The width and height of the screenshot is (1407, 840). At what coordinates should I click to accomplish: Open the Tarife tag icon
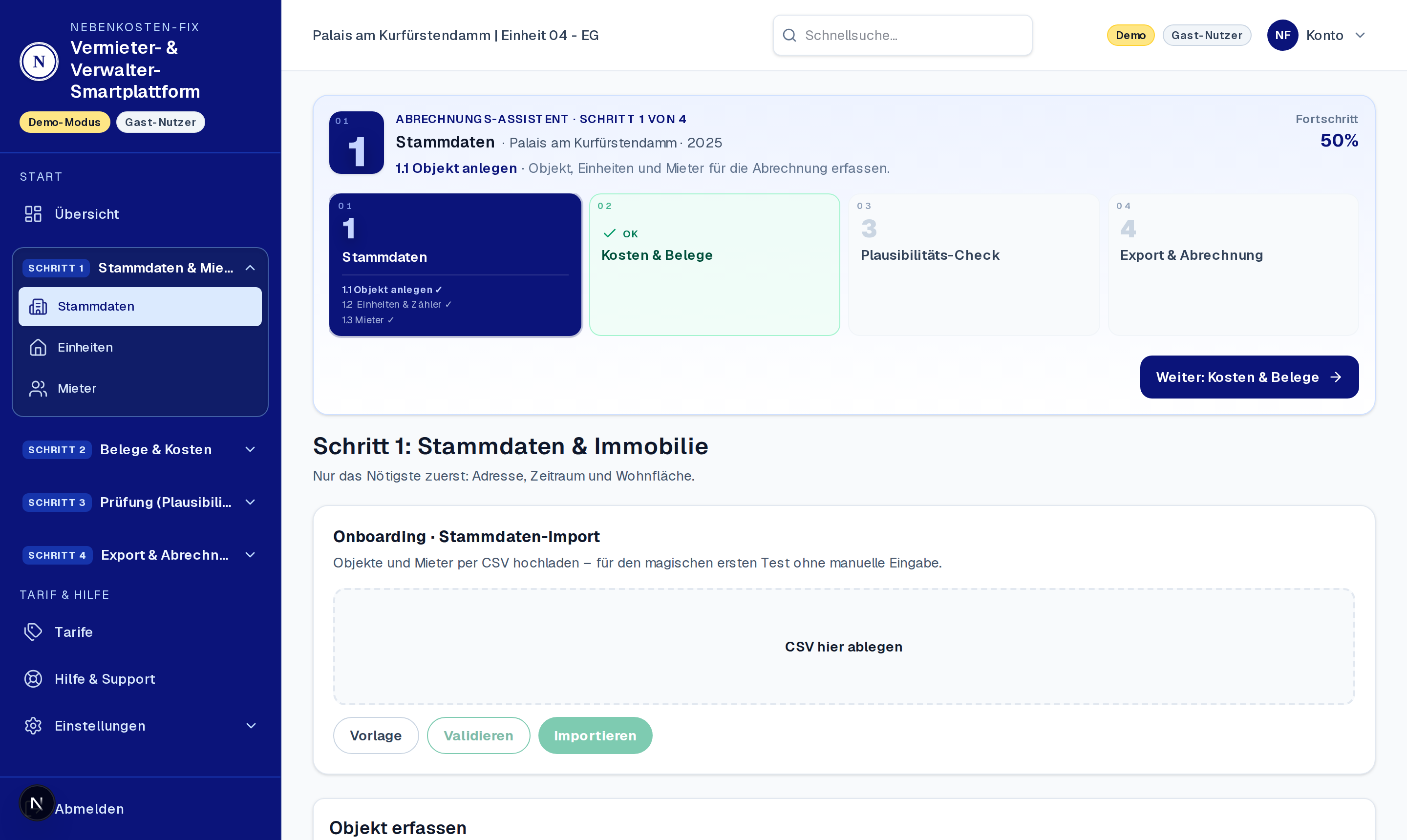click(x=33, y=631)
